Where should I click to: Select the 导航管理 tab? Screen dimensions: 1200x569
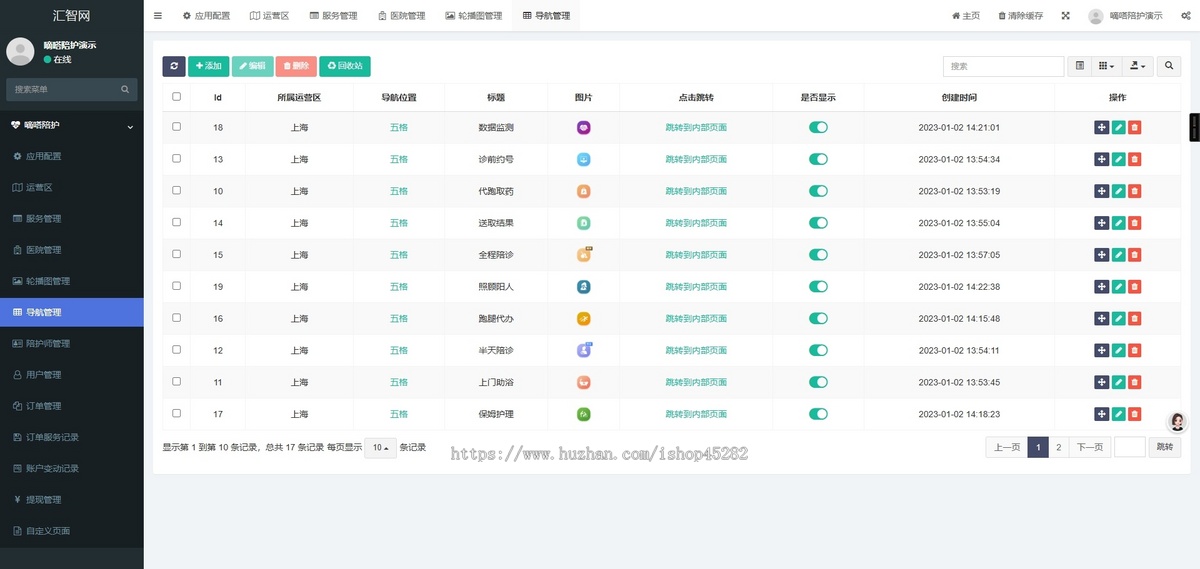tap(546, 16)
